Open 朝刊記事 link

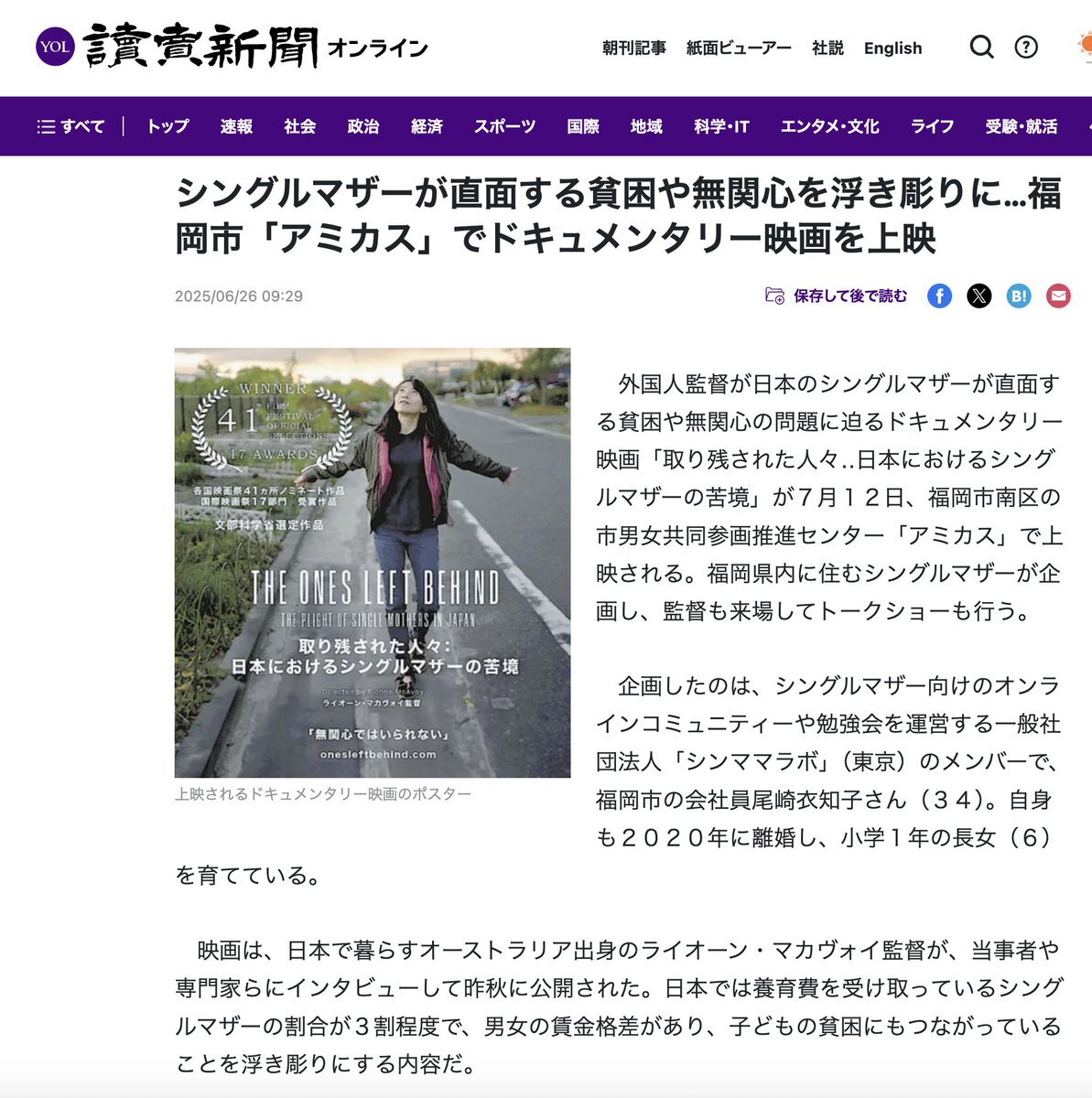pos(634,48)
